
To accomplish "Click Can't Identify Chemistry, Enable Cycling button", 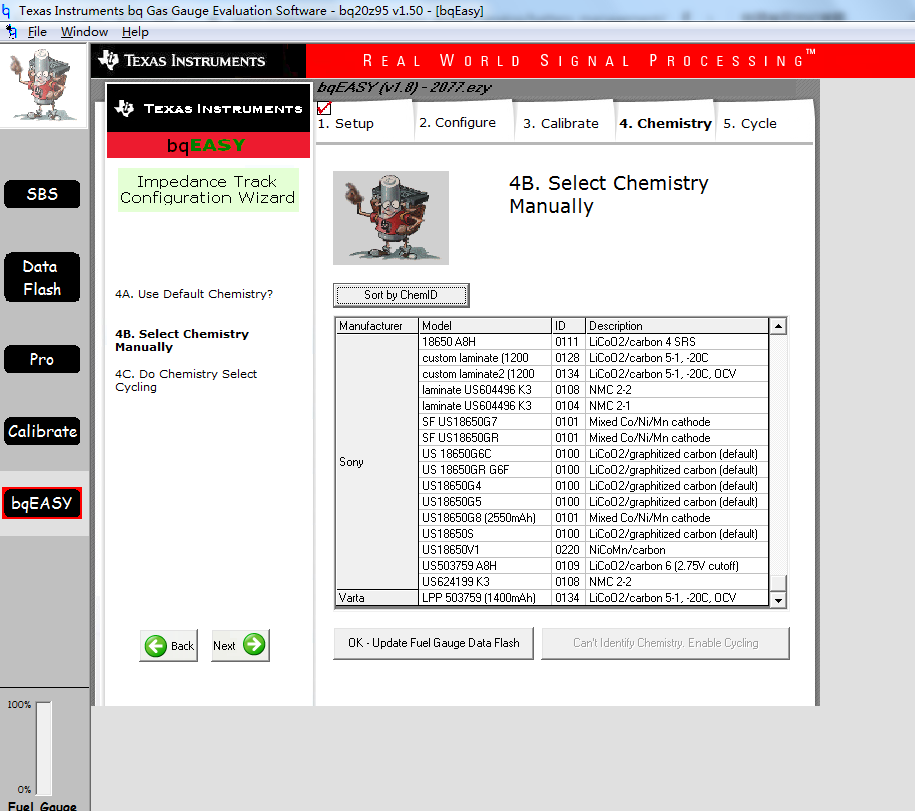I will tap(665, 643).
